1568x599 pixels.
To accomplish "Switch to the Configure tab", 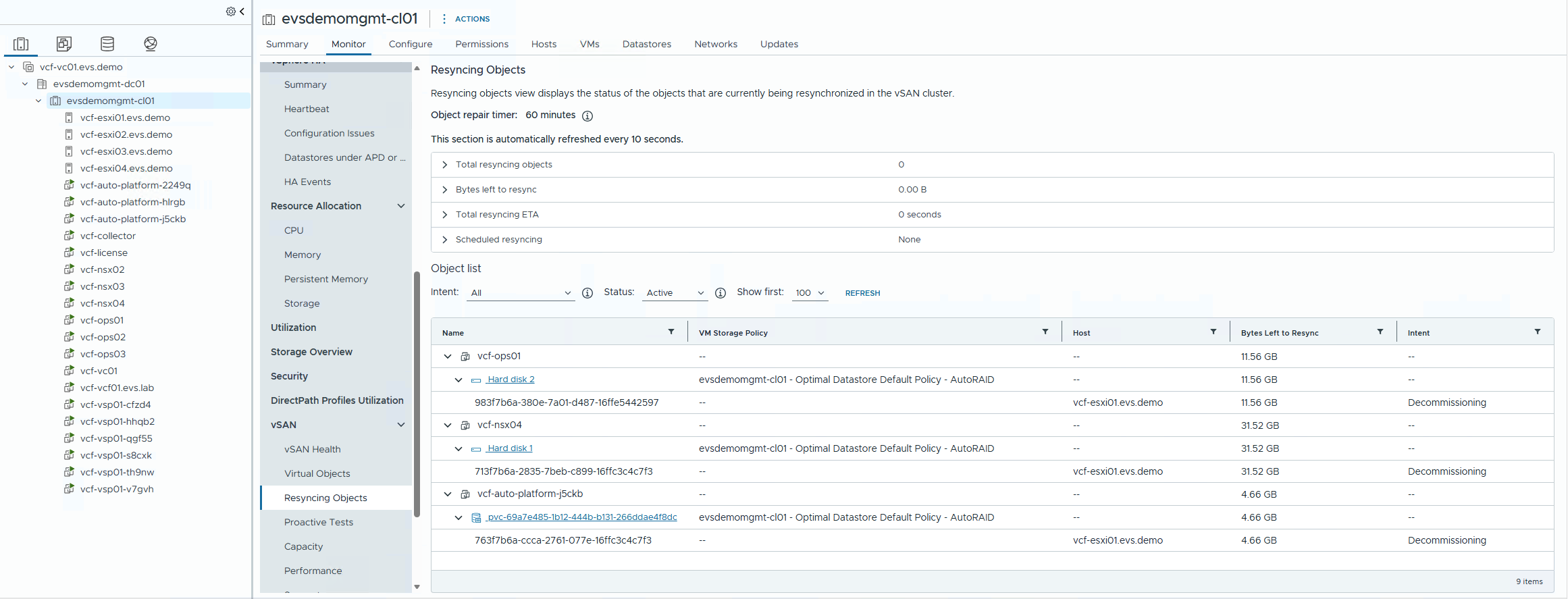I will [411, 44].
